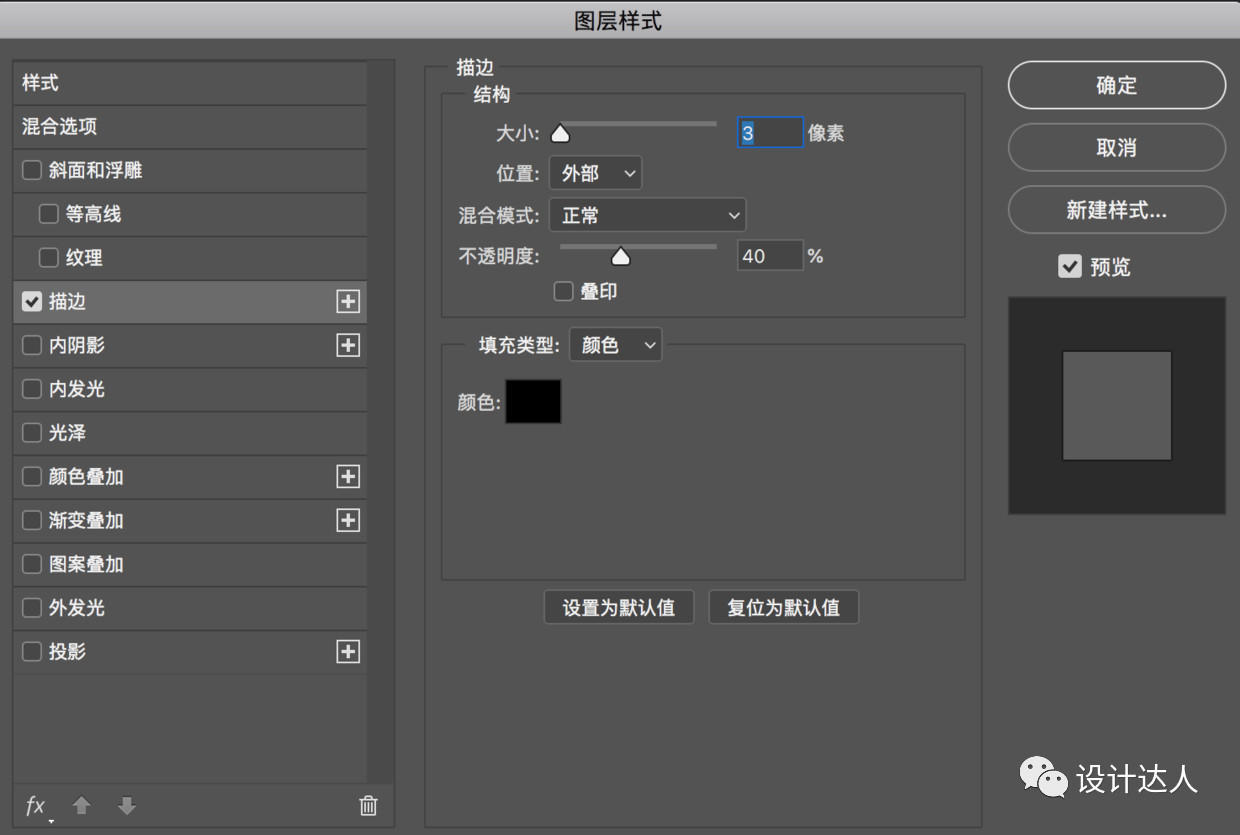
Task: Click the 大小 slider handle
Action: pos(560,133)
